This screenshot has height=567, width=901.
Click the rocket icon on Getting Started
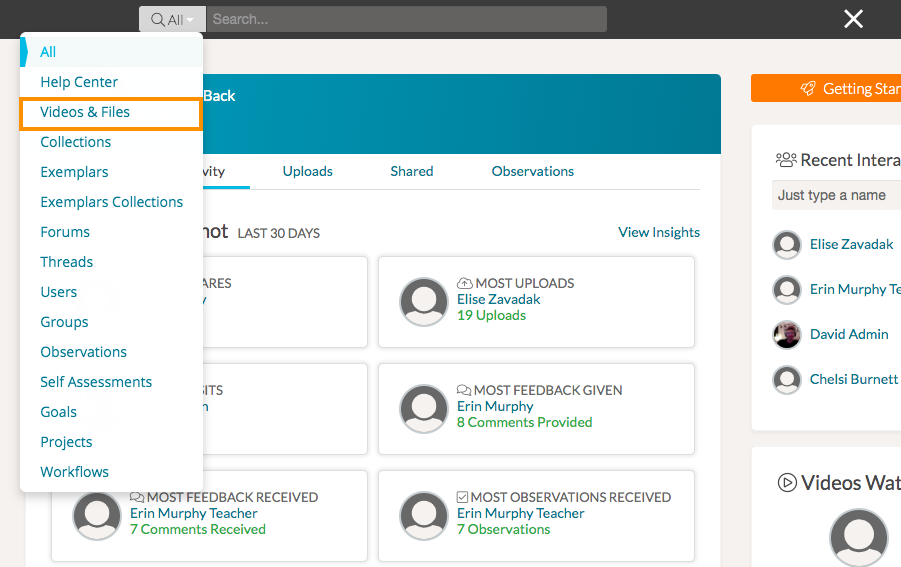(808, 89)
